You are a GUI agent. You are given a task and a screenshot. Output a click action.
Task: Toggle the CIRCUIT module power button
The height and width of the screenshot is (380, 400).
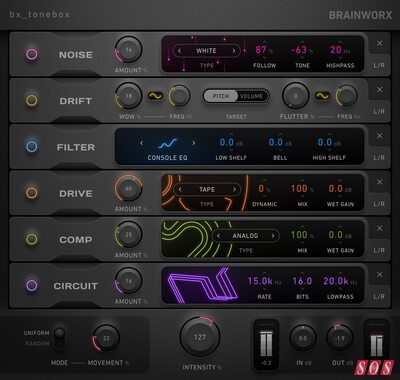(x=32, y=285)
